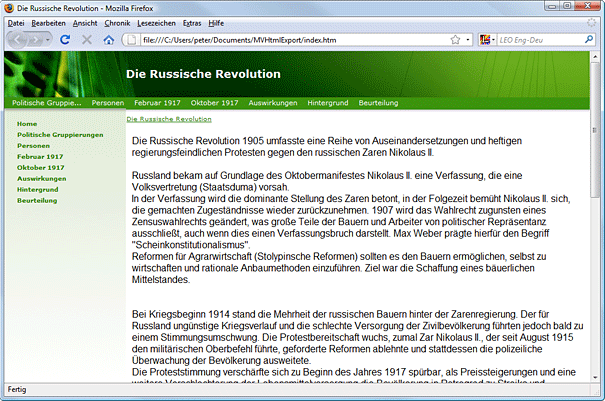Run search with the magnifier icon
Image resolution: width=605 pixels, height=401 pixels.
(x=589, y=39)
